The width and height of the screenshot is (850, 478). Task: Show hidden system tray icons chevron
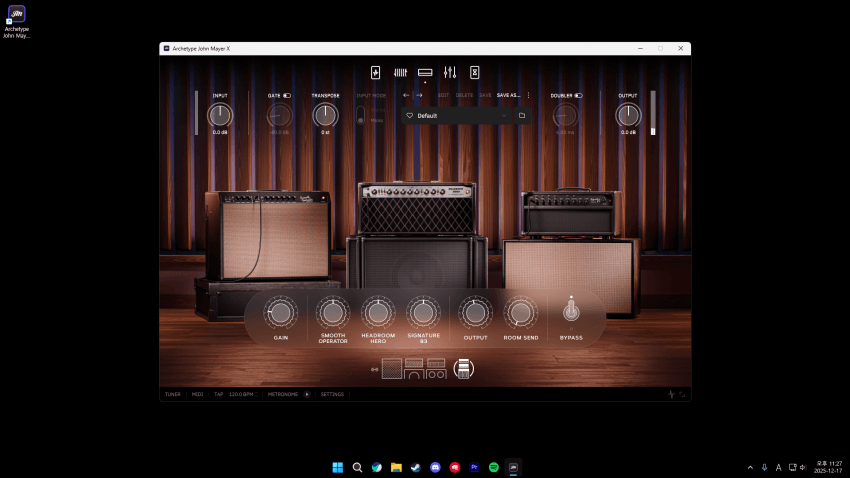click(750, 467)
